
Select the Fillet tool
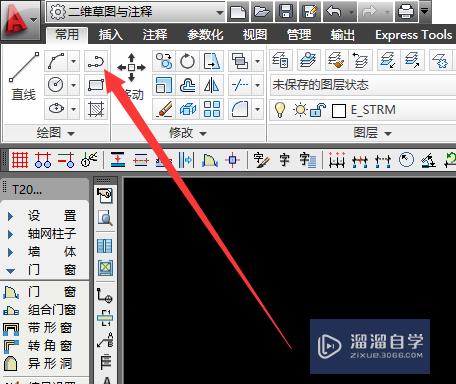click(240, 109)
